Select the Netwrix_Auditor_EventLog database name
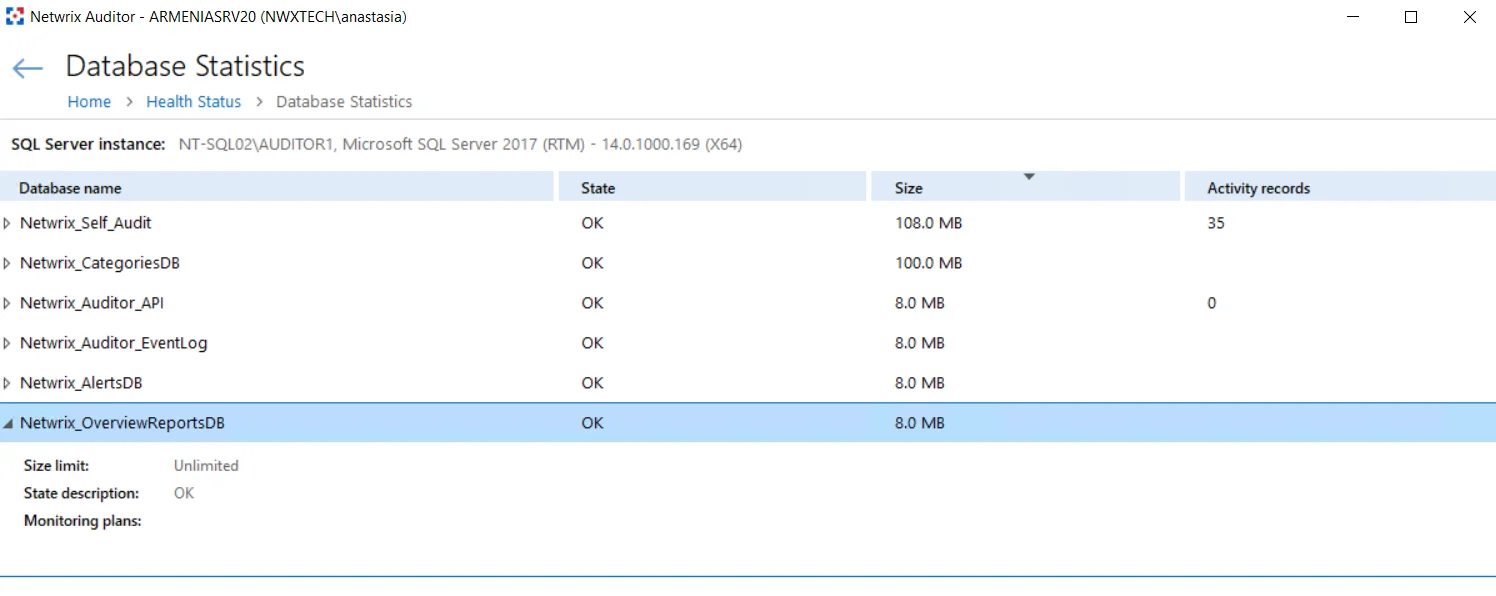This screenshot has width=1496, height=596. click(x=114, y=343)
